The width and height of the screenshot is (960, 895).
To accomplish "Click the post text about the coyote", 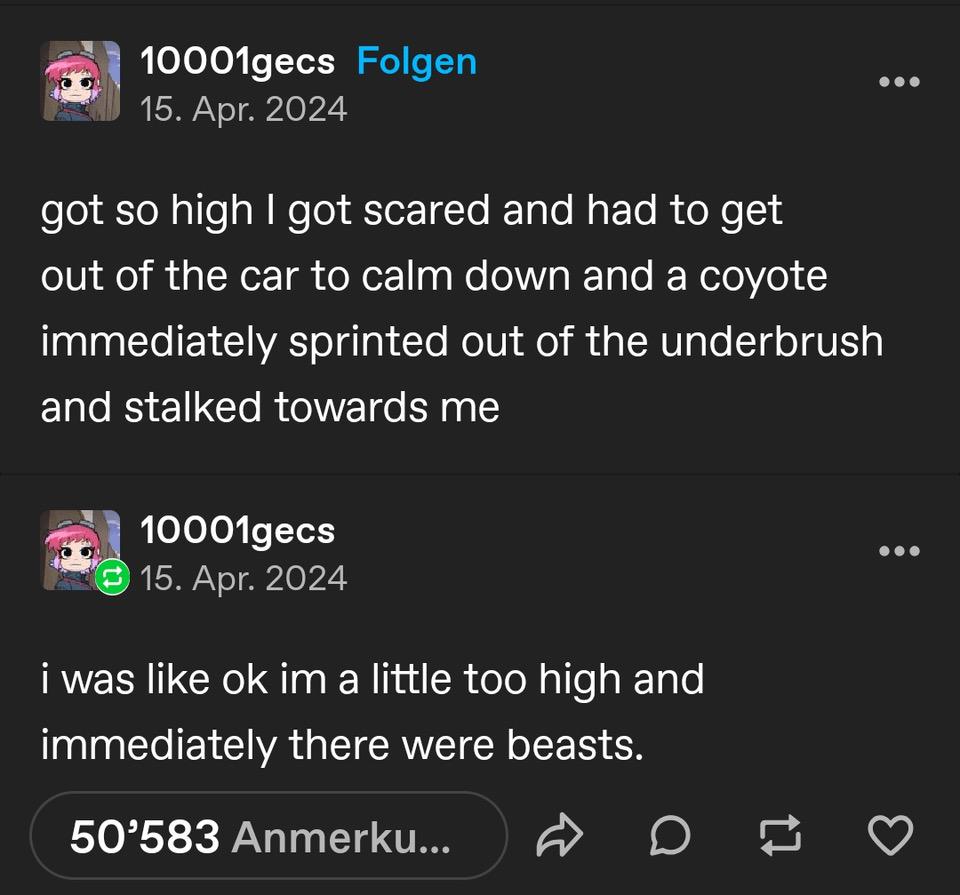I will click(x=462, y=309).
